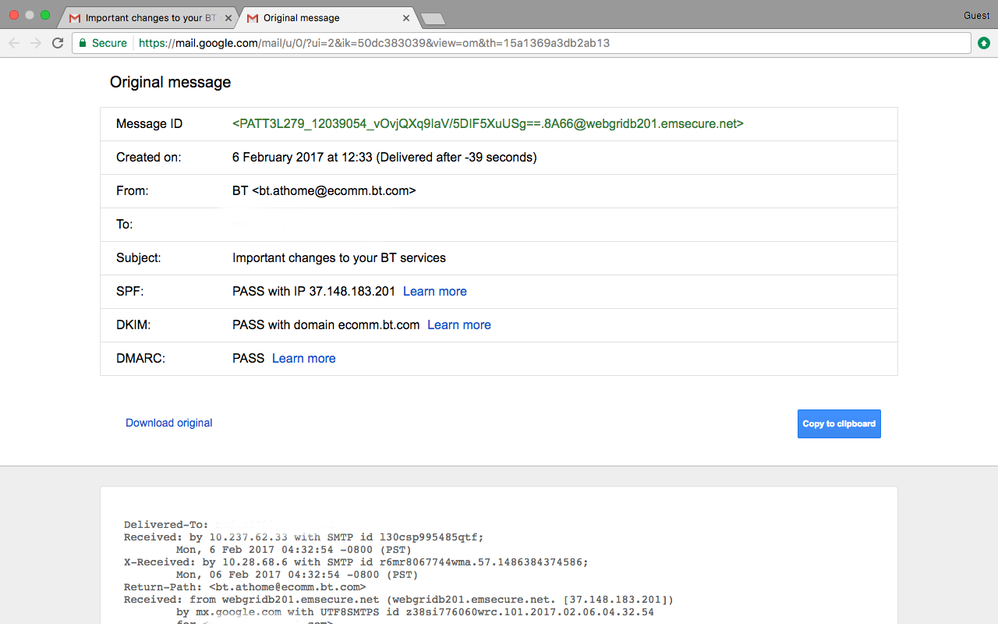998x624 pixels.
Task: Click the browser forward arrow
Action: coord(36,43)
